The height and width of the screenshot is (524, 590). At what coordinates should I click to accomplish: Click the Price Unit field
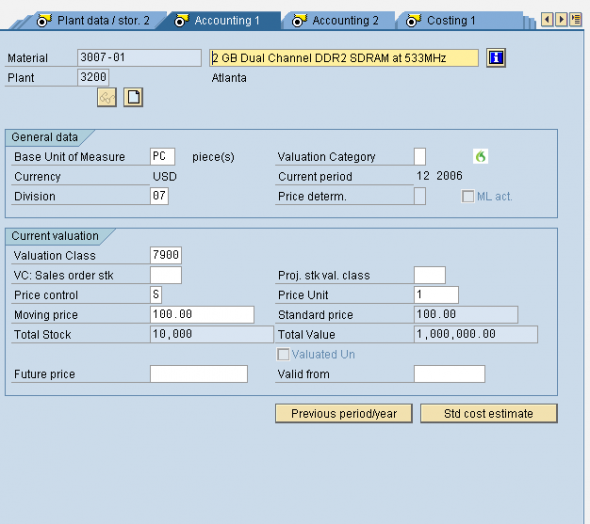(x=436, y=295)
